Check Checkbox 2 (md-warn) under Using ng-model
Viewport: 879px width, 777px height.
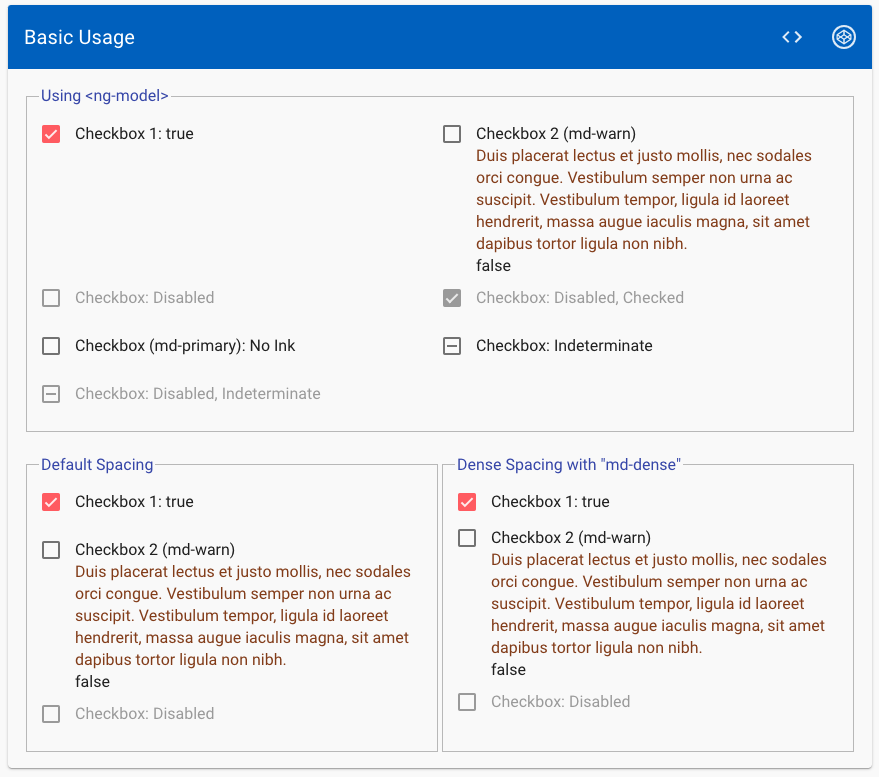(x=452, y=134)
